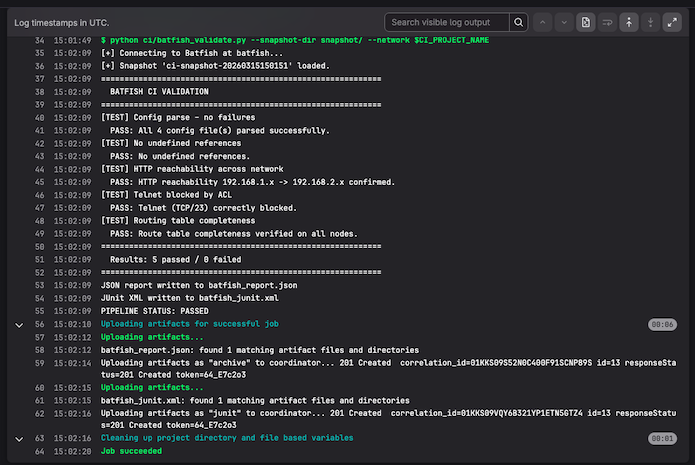The image size is (695, 465).
Task: Click the BATFISH CI VALIDATION heading
Action: coord(159,92)
